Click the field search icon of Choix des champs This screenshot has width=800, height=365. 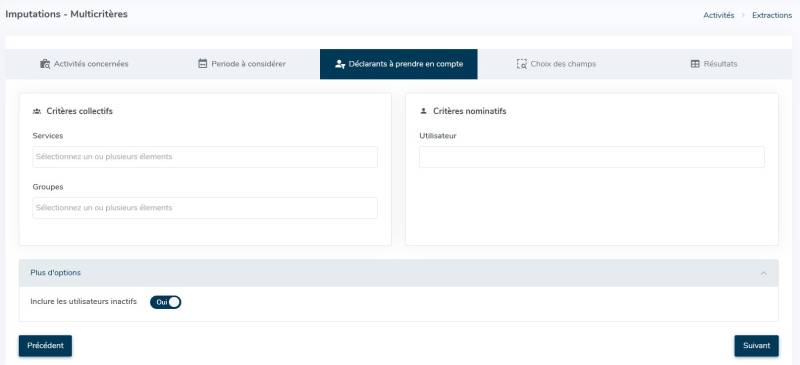click(x=521, y=64)
